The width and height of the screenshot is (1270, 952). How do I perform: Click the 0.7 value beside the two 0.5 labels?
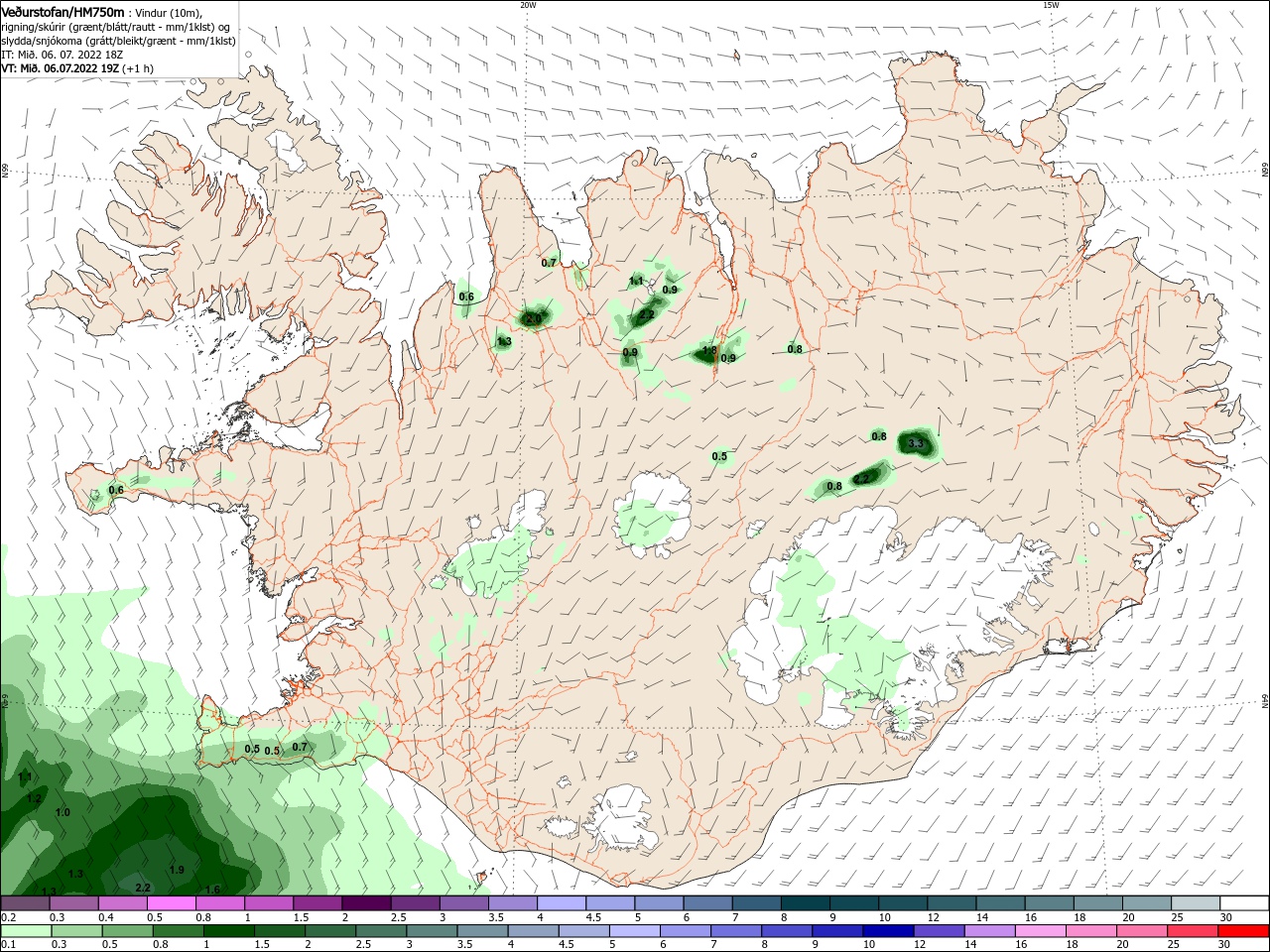300,747
